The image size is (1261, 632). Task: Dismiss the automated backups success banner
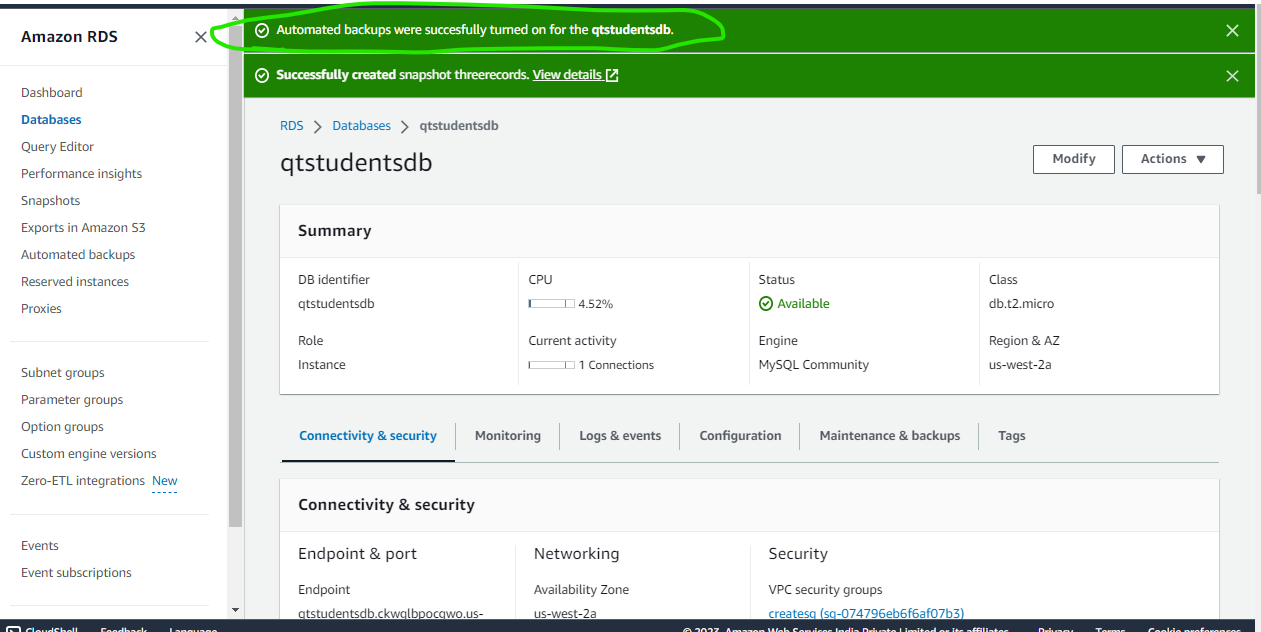(x=1232, y=31)
